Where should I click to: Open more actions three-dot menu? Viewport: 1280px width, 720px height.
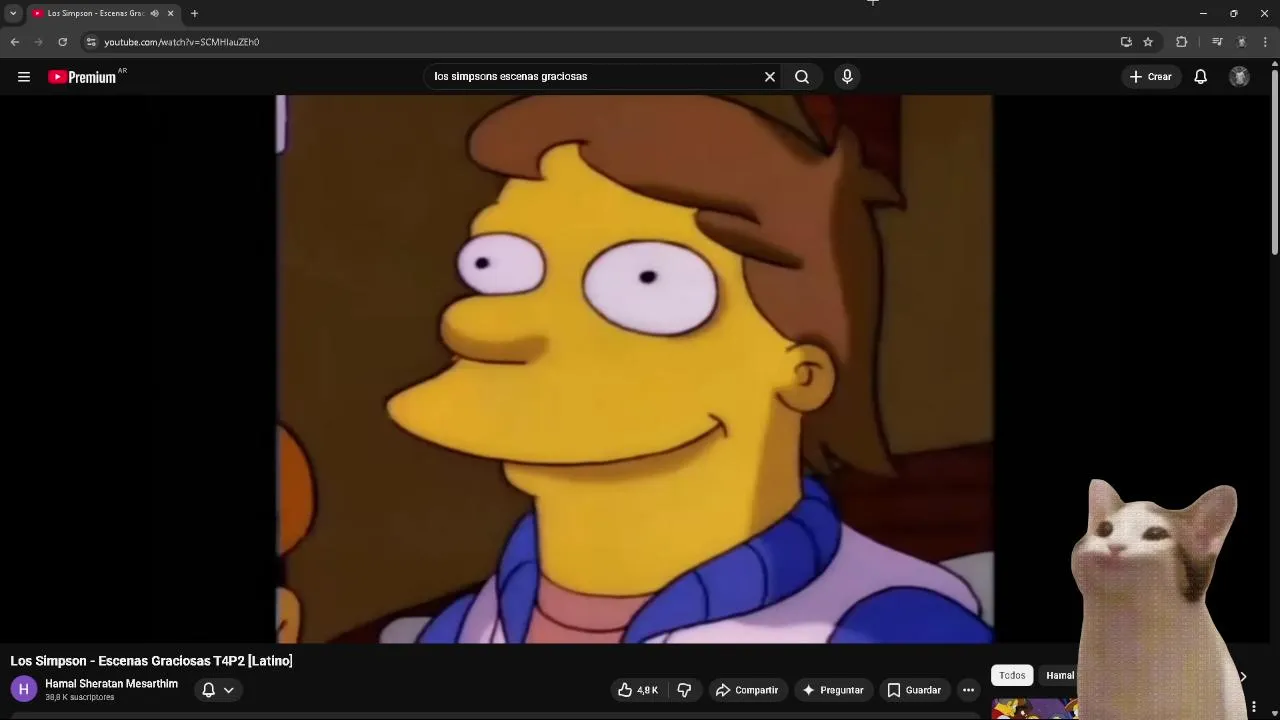coord(968,690)
